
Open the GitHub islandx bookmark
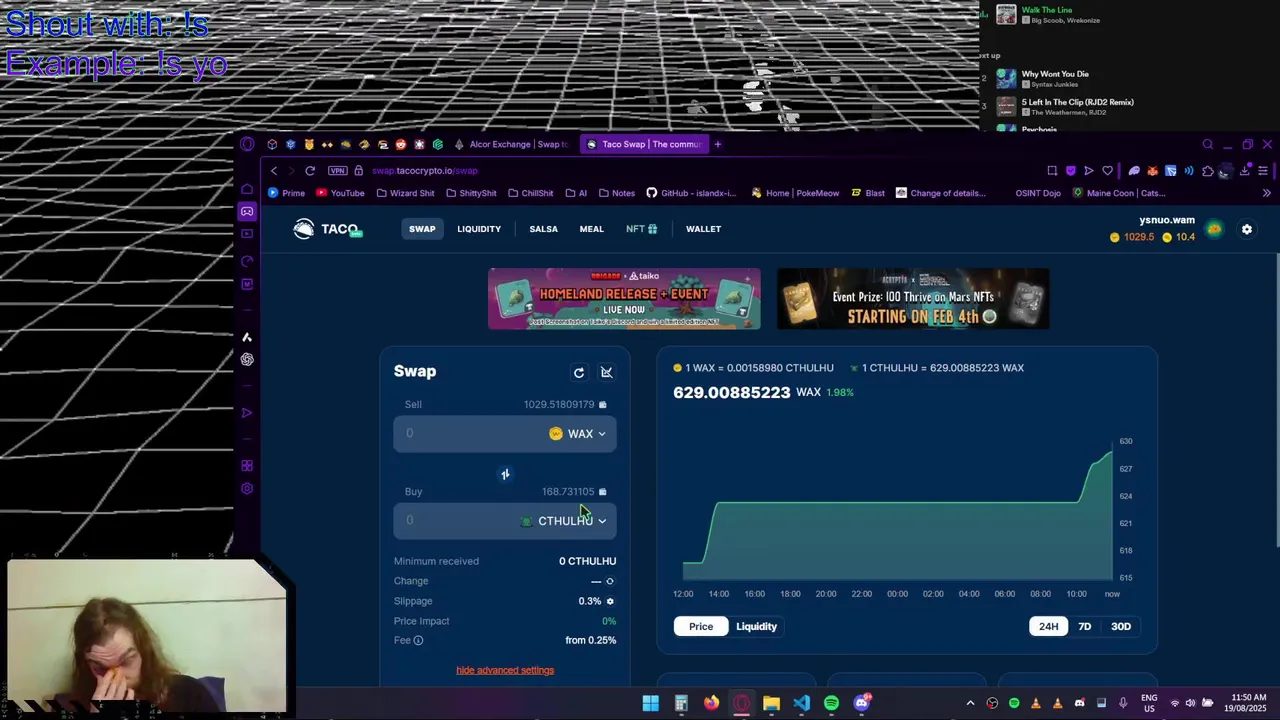click(x=691, y=193)
